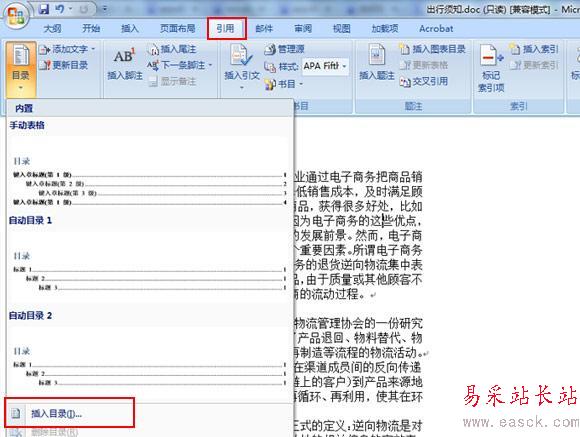Select the 手动表格 manual table preview
Screen dimensions: 580x437
[x=149, y=171]
